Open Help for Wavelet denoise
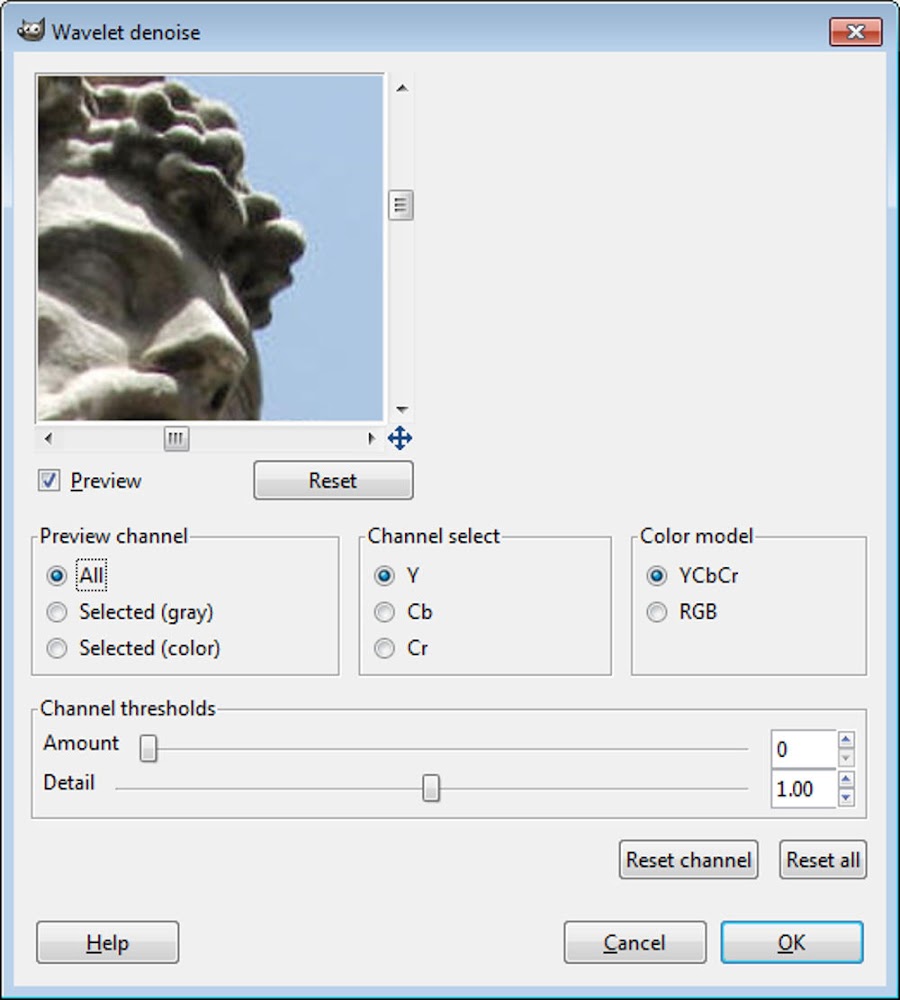The width and height of the screenshot is (900, 1000). [x=107, y=943]
